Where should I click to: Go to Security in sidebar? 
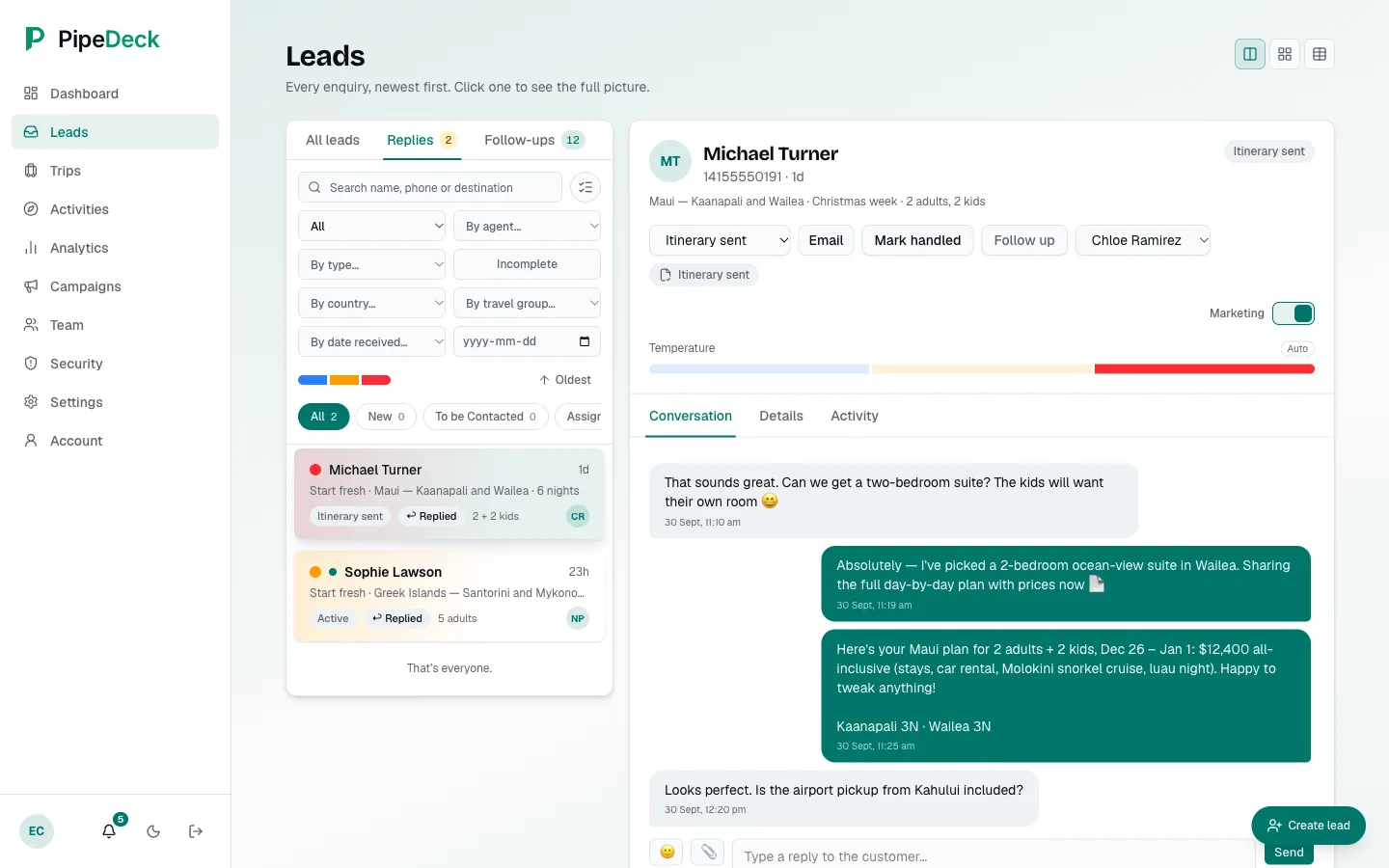(x=115, y=364)
